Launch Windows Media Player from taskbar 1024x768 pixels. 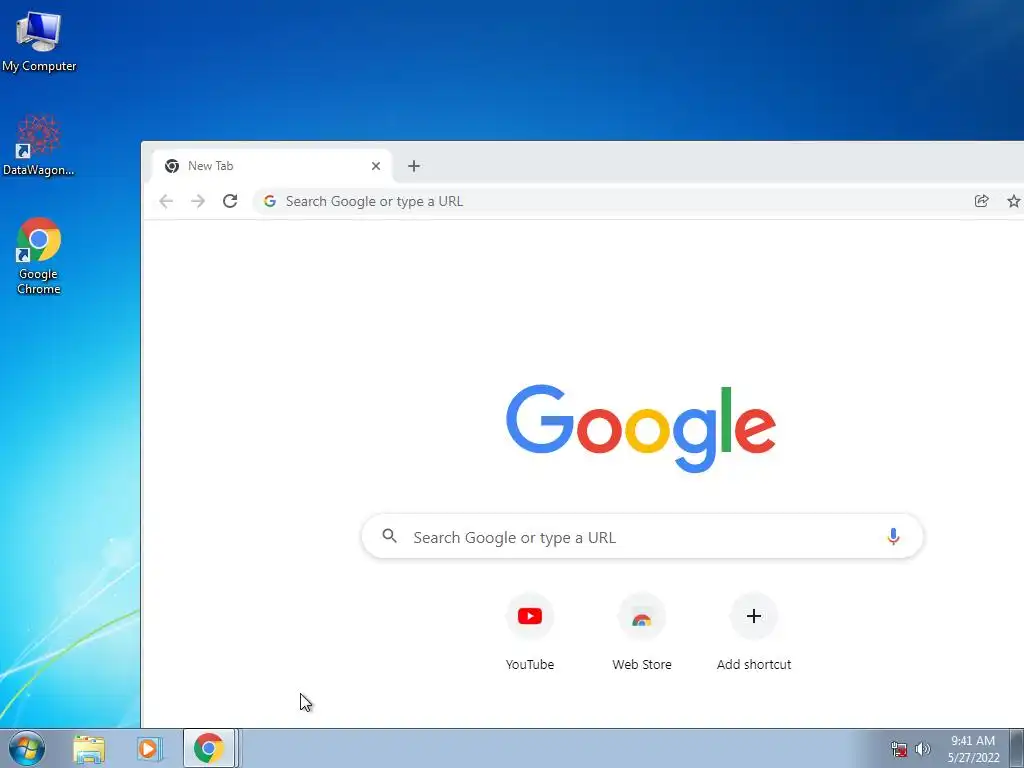pos(150,748)
